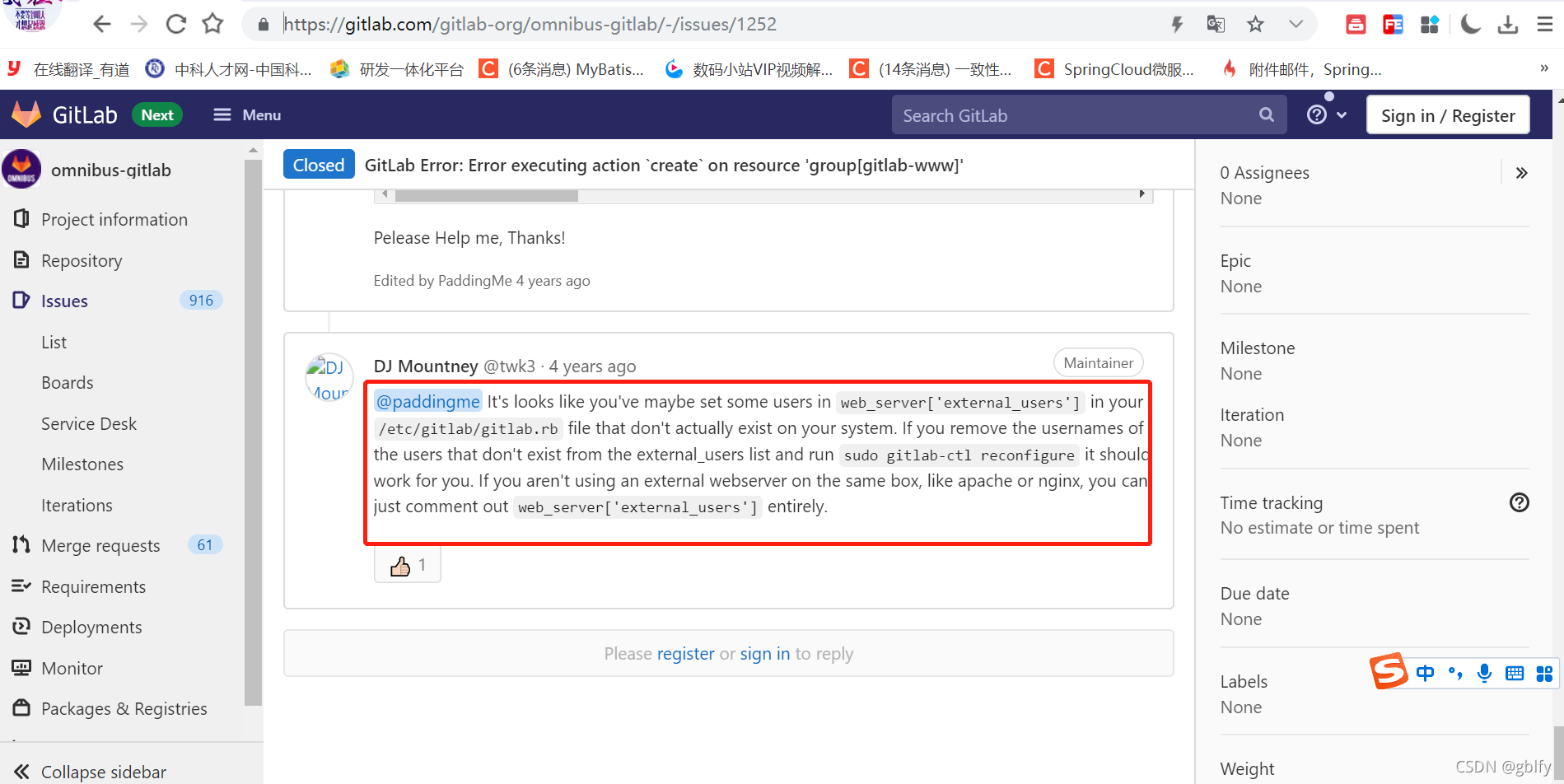1564x784 pixels.
Task: Open the omnibus-gitlab project avatar
Action: [21, 170]
